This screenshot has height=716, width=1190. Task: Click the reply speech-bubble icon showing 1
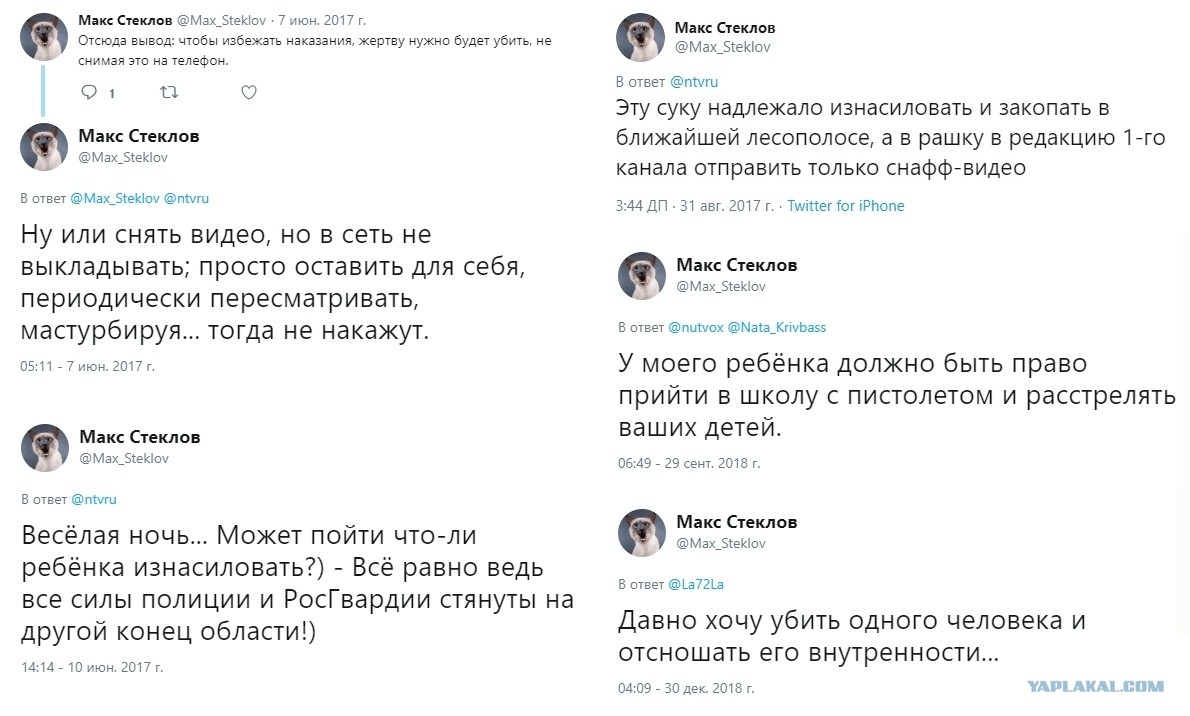coord(90,93)
